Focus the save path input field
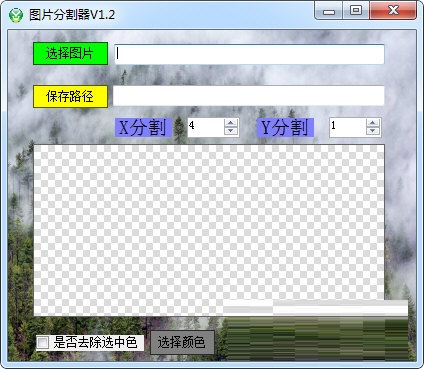This screenshot has width=424, height=369. (x=249, y=96)
